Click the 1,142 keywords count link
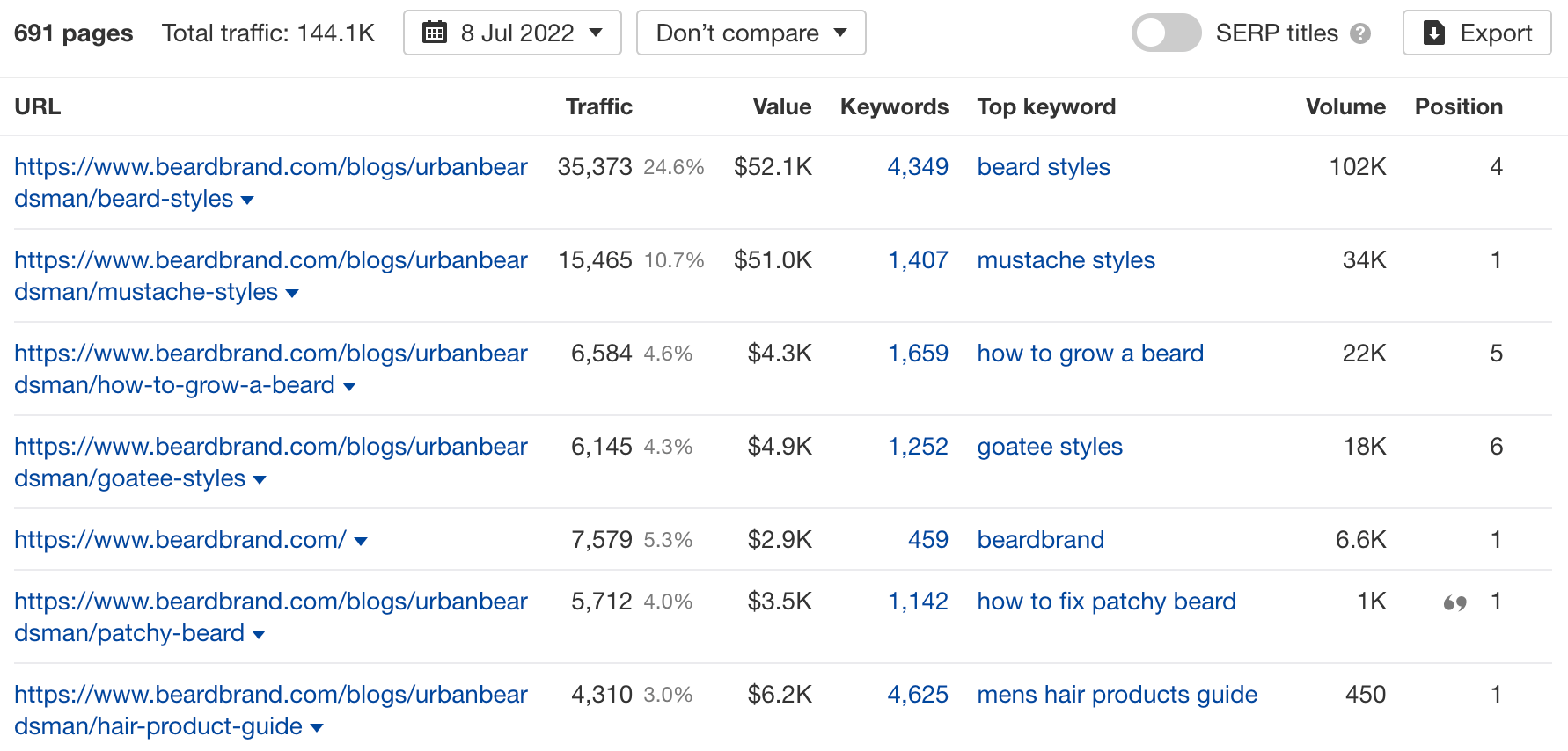This screenshot has width=1568, height=751. (x=918, y=602)
